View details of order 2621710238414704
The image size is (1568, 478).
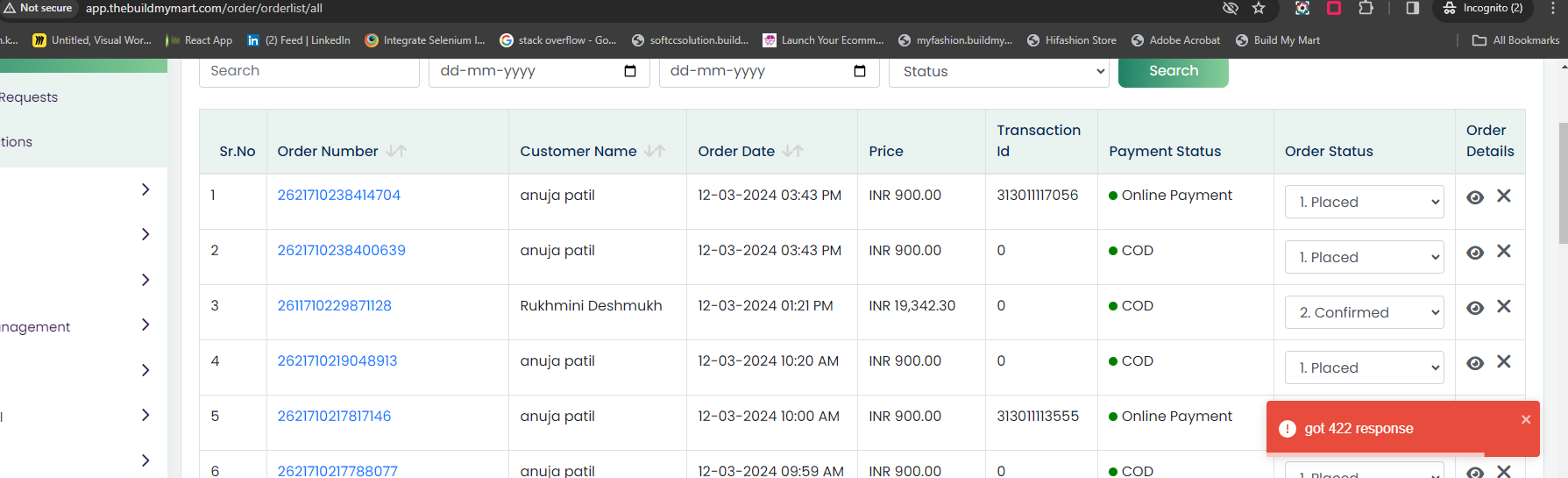click(x=1475, y=197)
